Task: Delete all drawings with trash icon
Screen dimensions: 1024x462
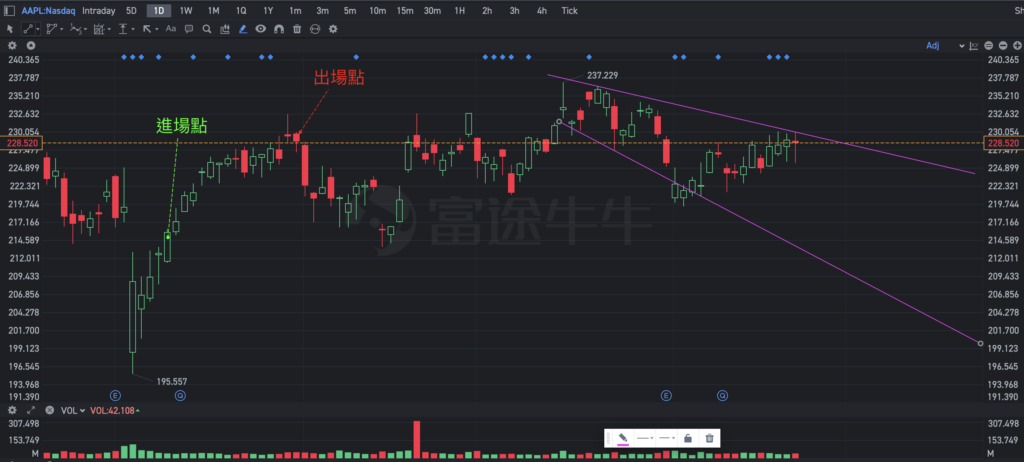Action: [297, 29]
